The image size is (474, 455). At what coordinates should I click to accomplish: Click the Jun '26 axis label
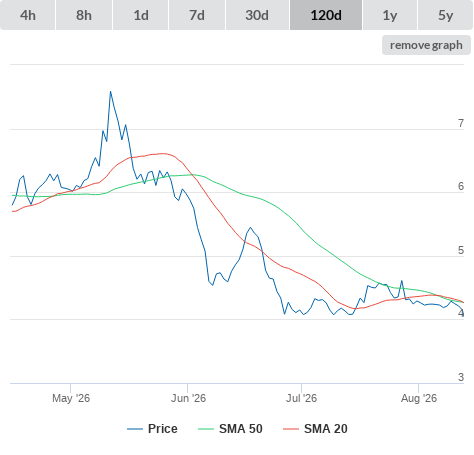(x=188, y=398)
